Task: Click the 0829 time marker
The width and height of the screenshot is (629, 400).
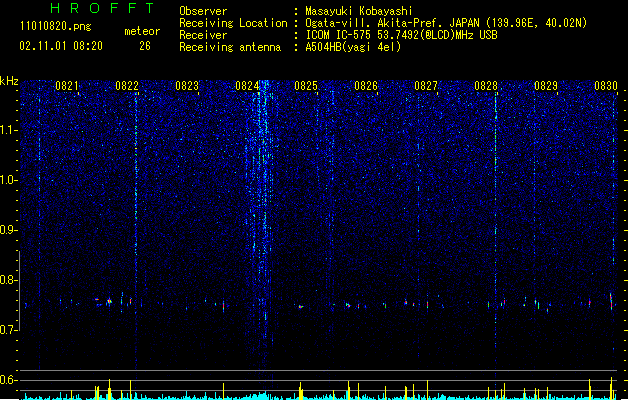Action: tap(546, 86)
